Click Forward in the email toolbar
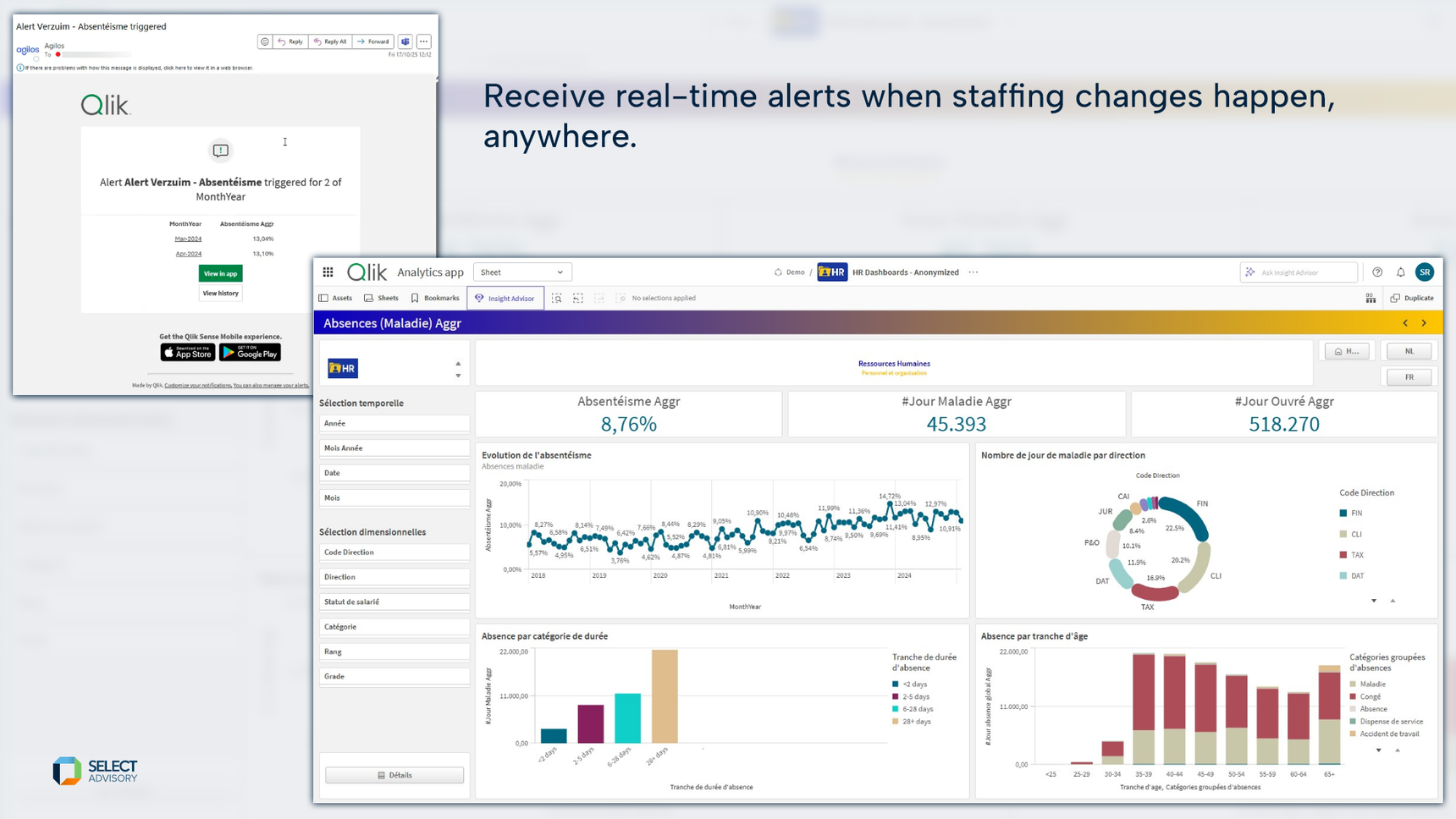The width and height of the screenshot is (1456, 819). pyautogui.click(x=373, y=41)
